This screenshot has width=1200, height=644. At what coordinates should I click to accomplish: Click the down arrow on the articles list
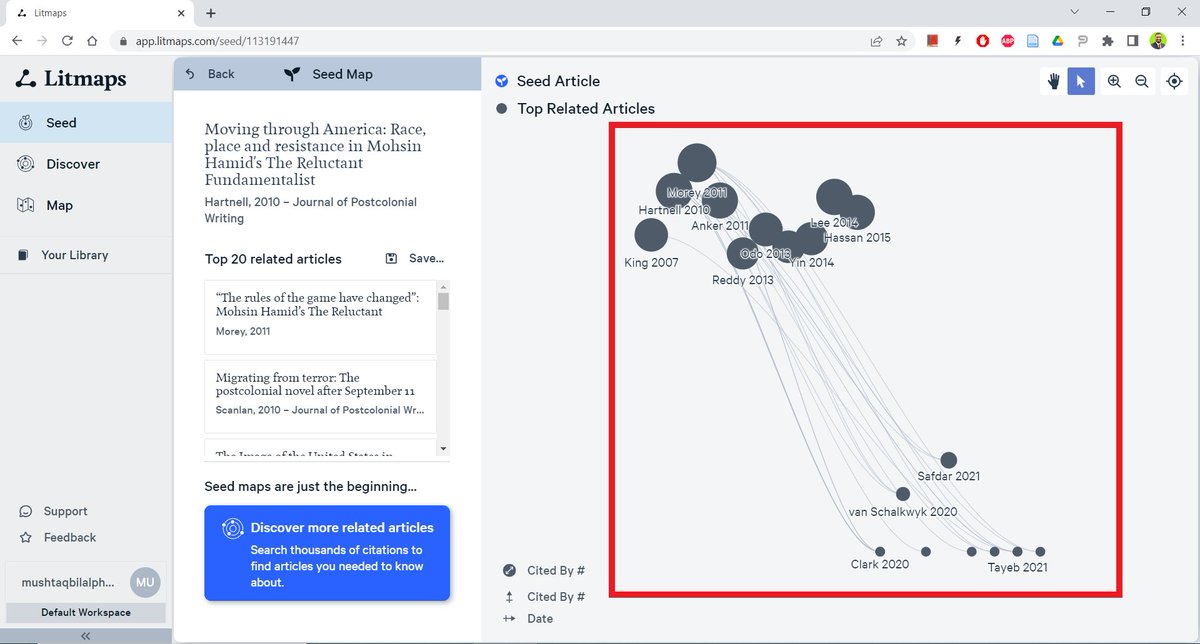point(442,448)
